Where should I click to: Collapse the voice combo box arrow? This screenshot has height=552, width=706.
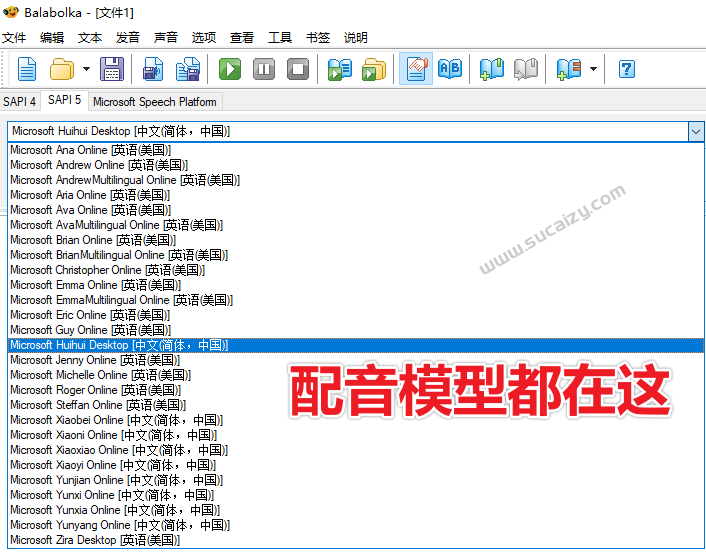pyautogui.click(x=696, y=132)
